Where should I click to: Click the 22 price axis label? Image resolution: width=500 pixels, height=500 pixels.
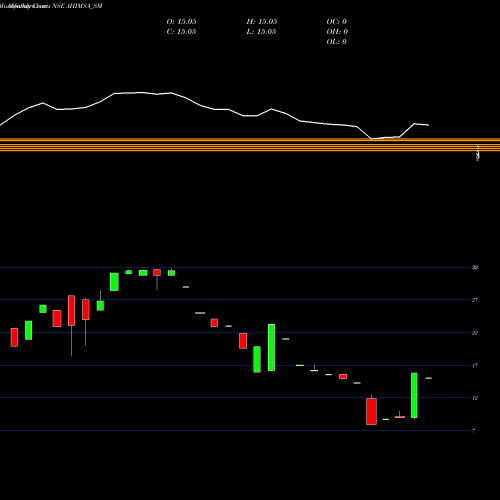tap(475, 333)
